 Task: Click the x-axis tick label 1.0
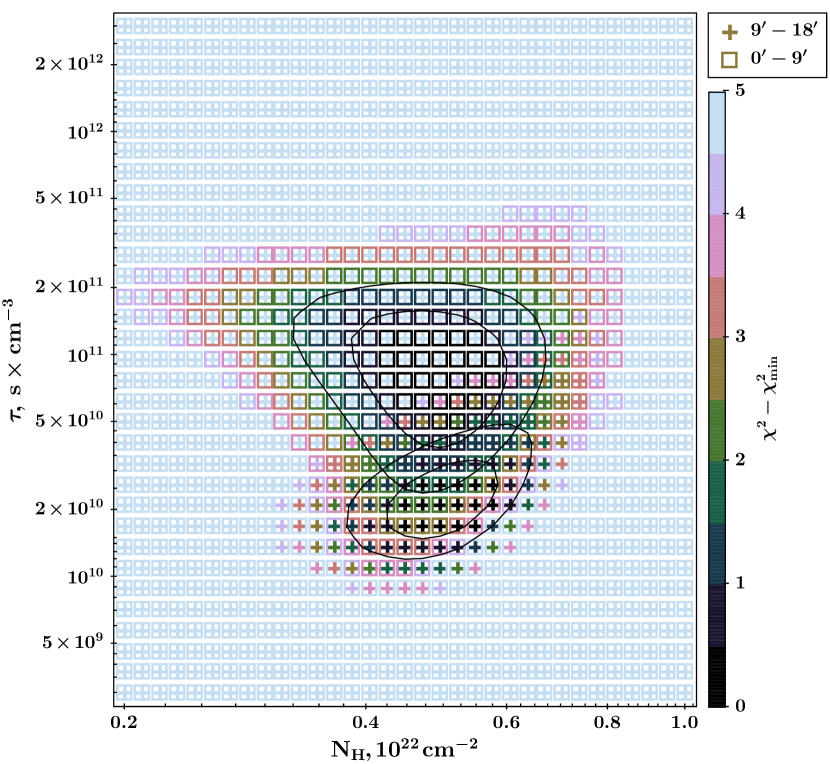click(684, 723)
